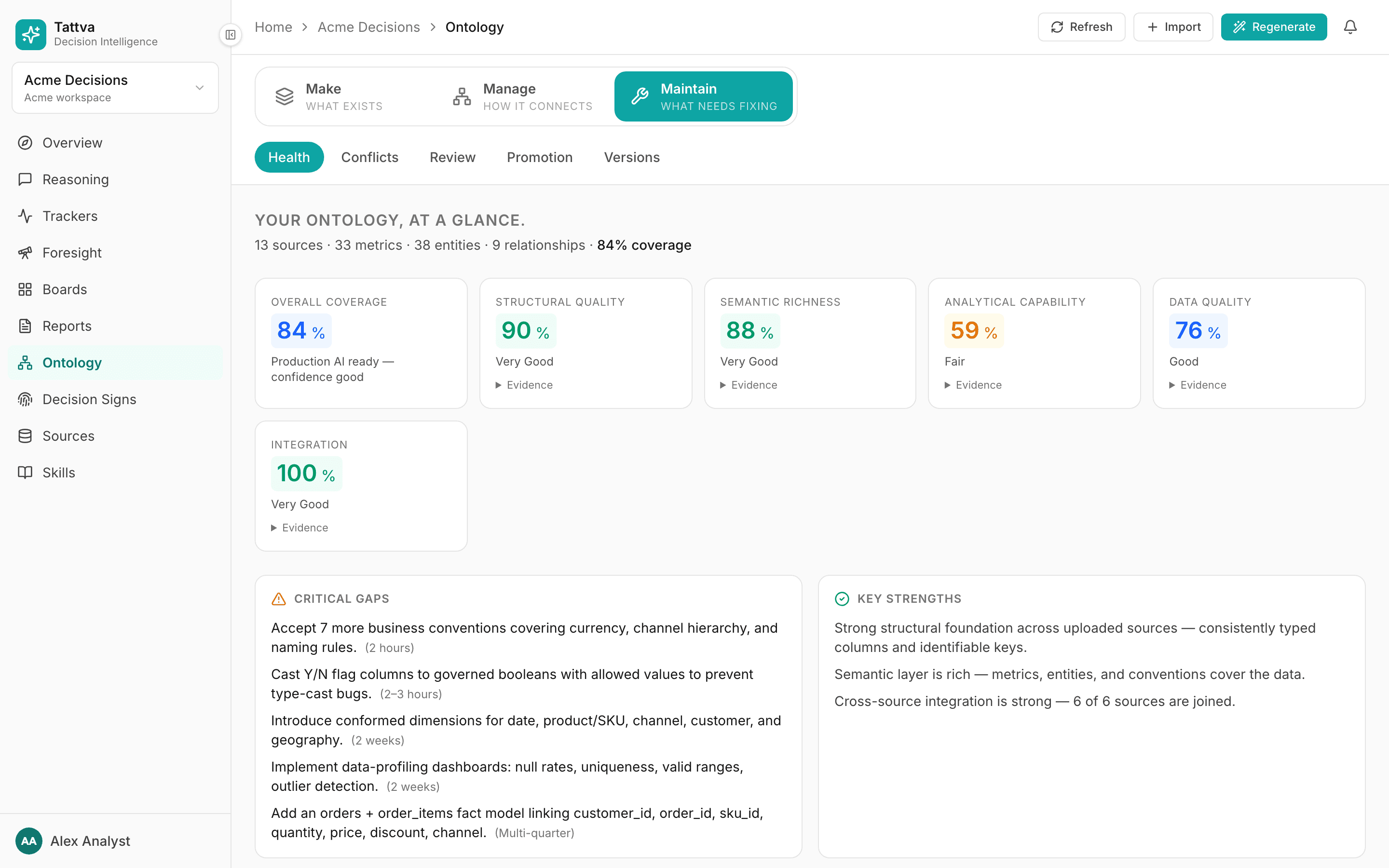Click the 100% Integration score badge
Screen dimensions: 1389x868
306,474
